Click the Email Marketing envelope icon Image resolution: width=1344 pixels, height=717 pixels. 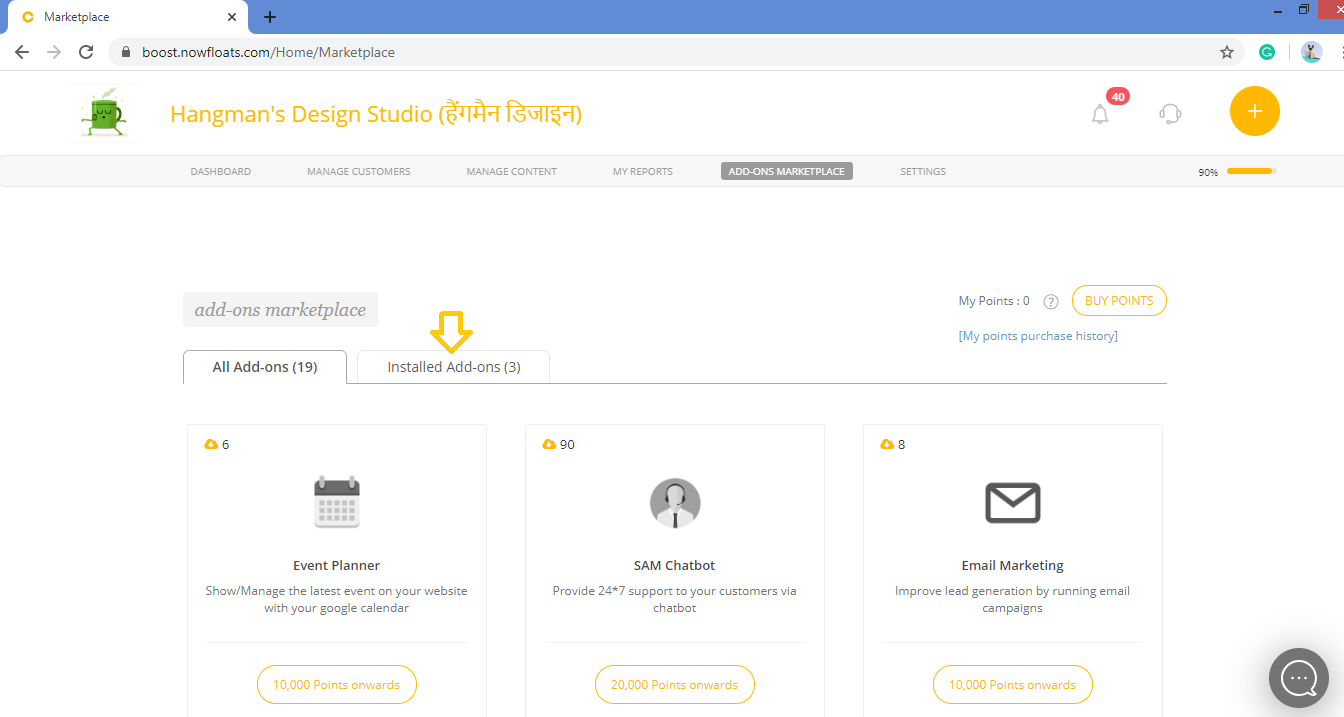click(x=1012, y=503)
